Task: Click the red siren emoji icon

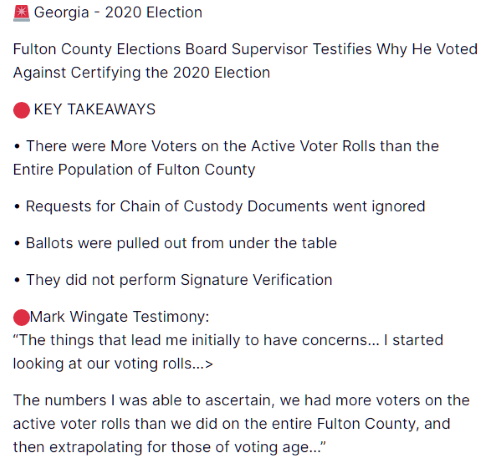Action: (21, 13)
